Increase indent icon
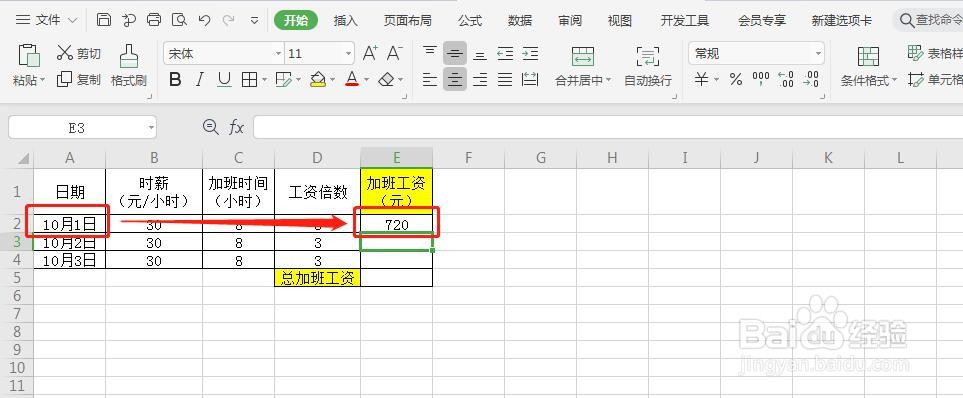The image size is (963, 398). click(530, 53)
